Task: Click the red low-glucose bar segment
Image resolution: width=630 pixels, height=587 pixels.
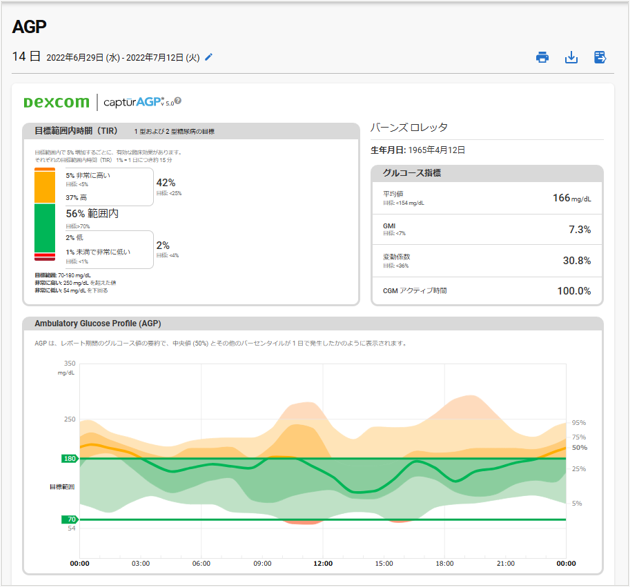Action: pyautogui.click(x=45, y=257)
